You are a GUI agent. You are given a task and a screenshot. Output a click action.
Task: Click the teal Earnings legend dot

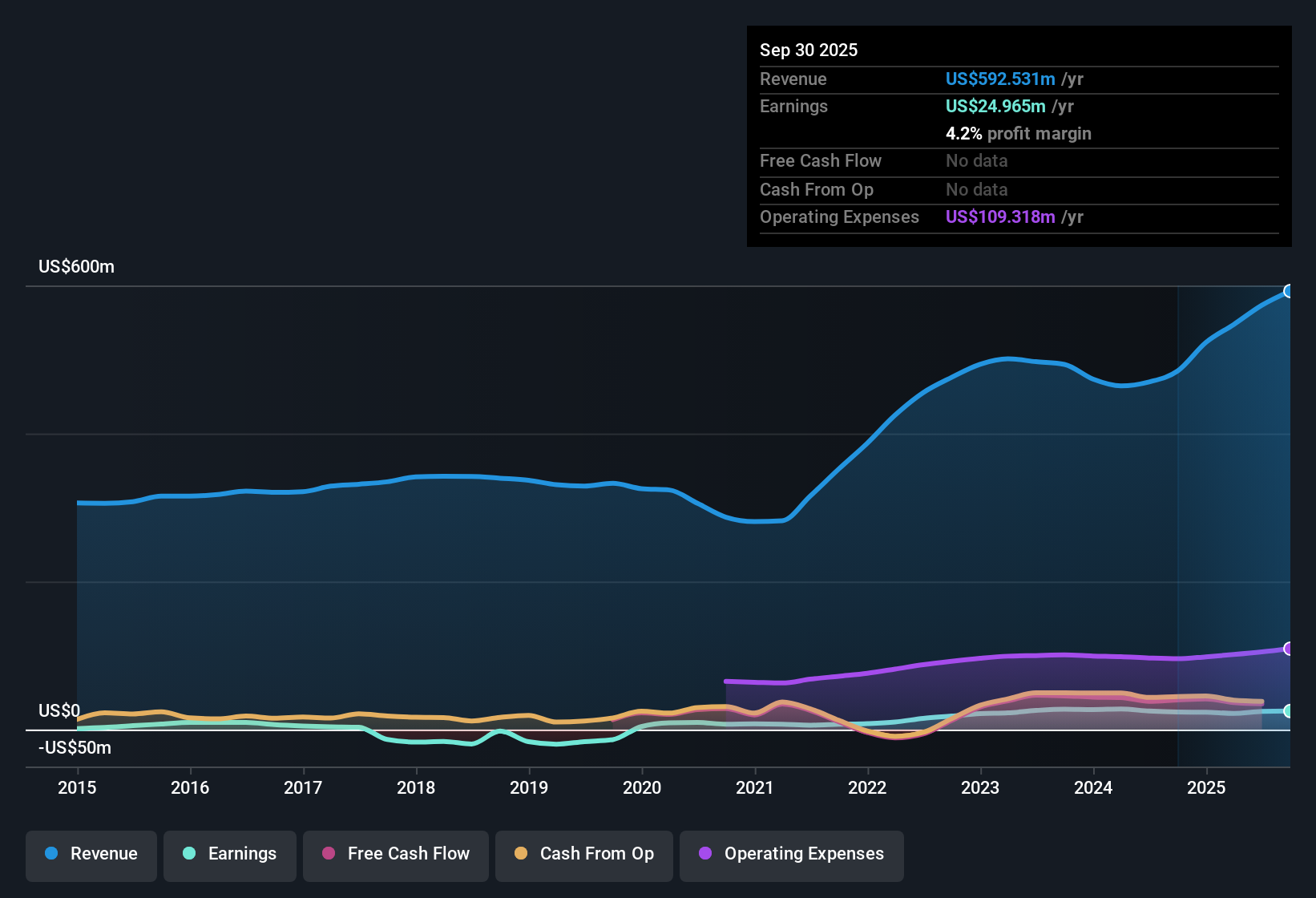click(189, 854)
